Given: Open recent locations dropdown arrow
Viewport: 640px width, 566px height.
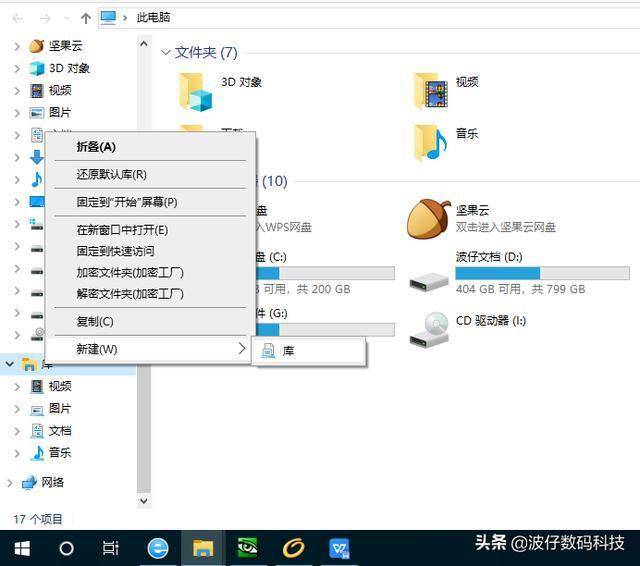Looking at the screenshot, I should click(67, 18).
